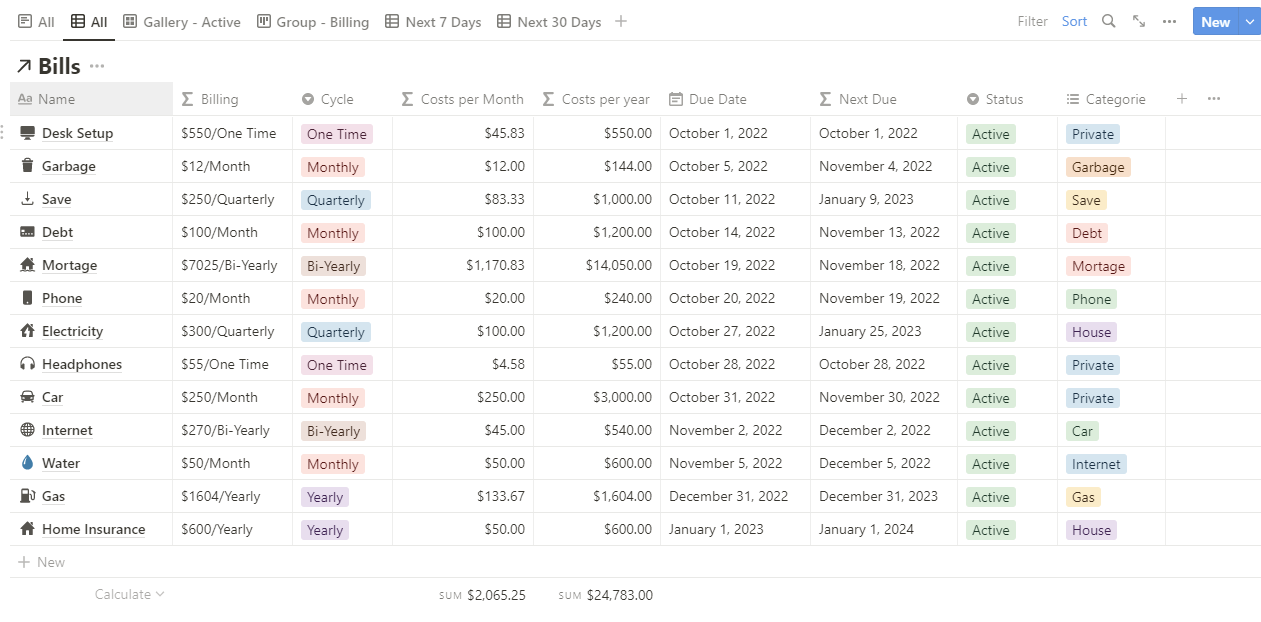
Task: Open Costs per Month sum calculation
Action: (x=482, y=595)
